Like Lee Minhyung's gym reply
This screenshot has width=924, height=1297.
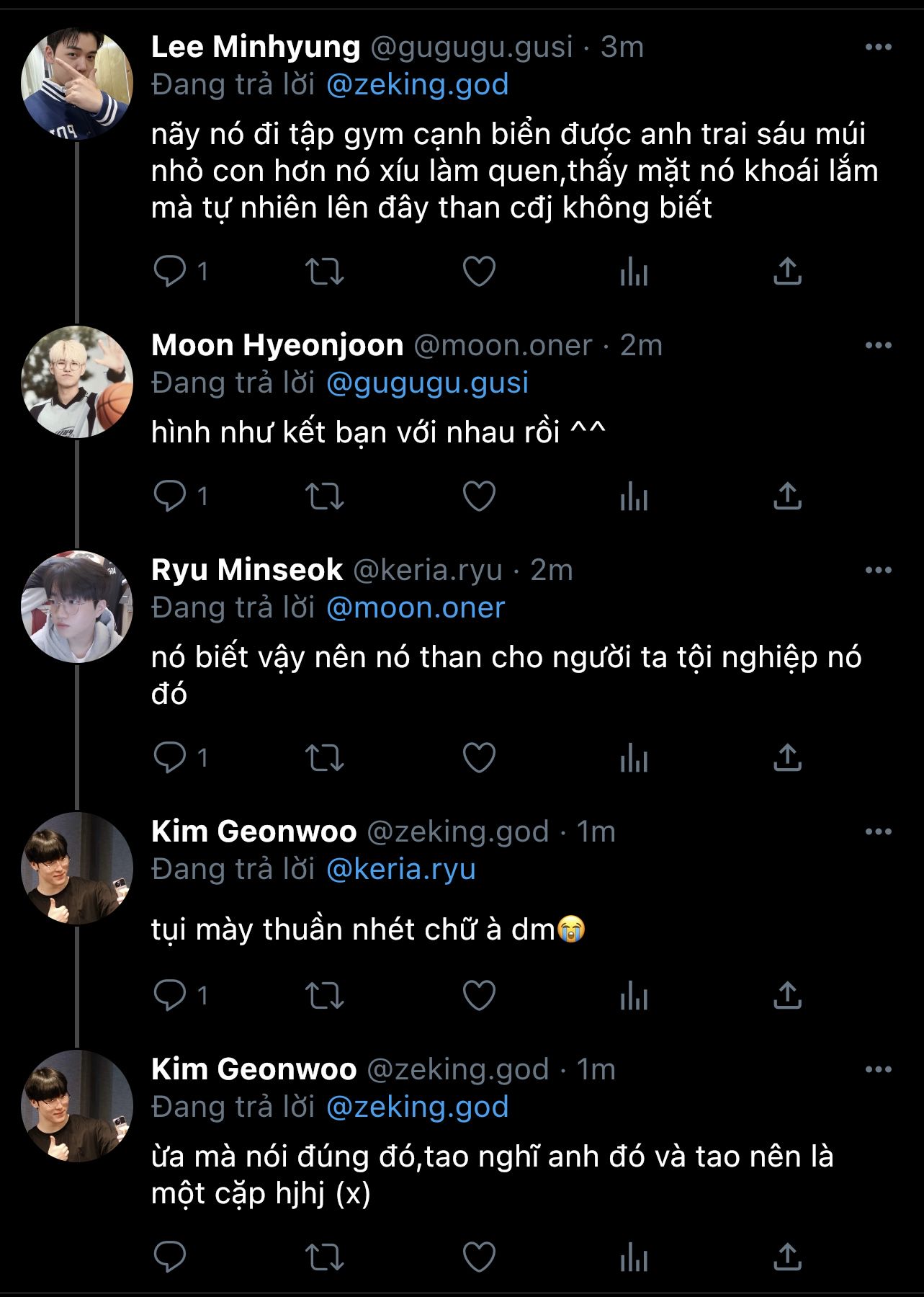point(479,272)
